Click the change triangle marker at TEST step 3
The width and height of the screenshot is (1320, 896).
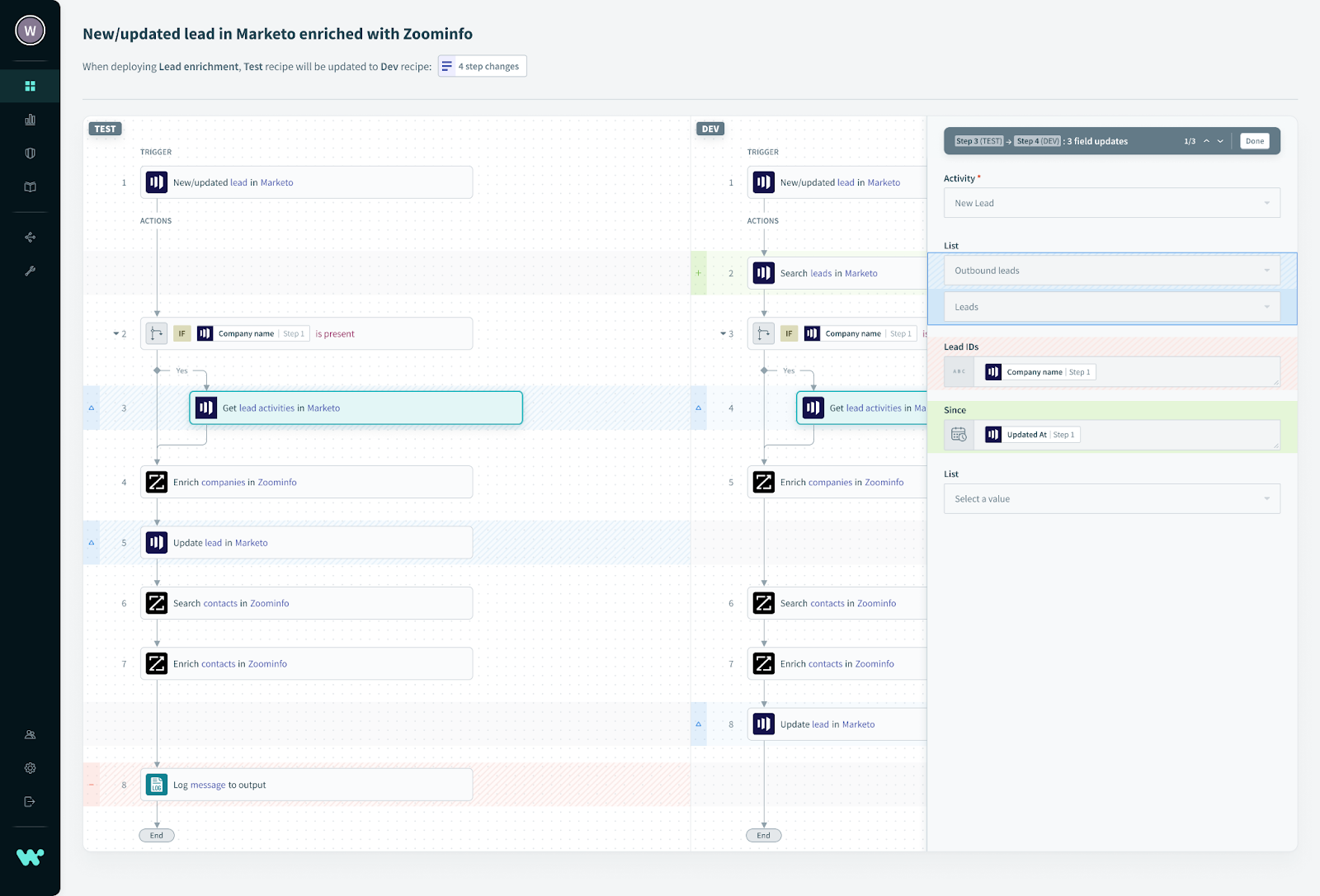tap(92, 408)
